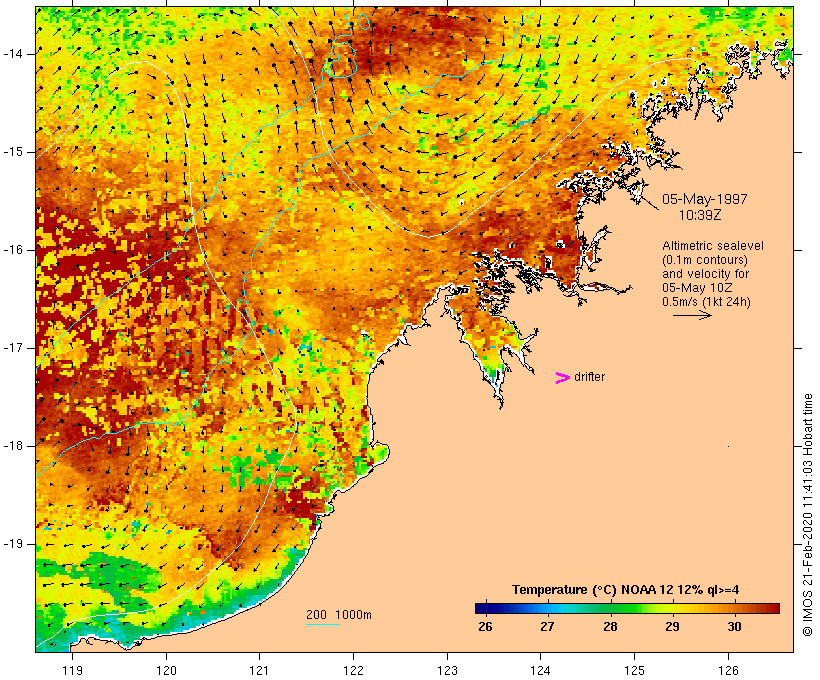The image size is (820, 680).
Task: Click the '200 1000m' depth legend text
Action: pos(339,615)
